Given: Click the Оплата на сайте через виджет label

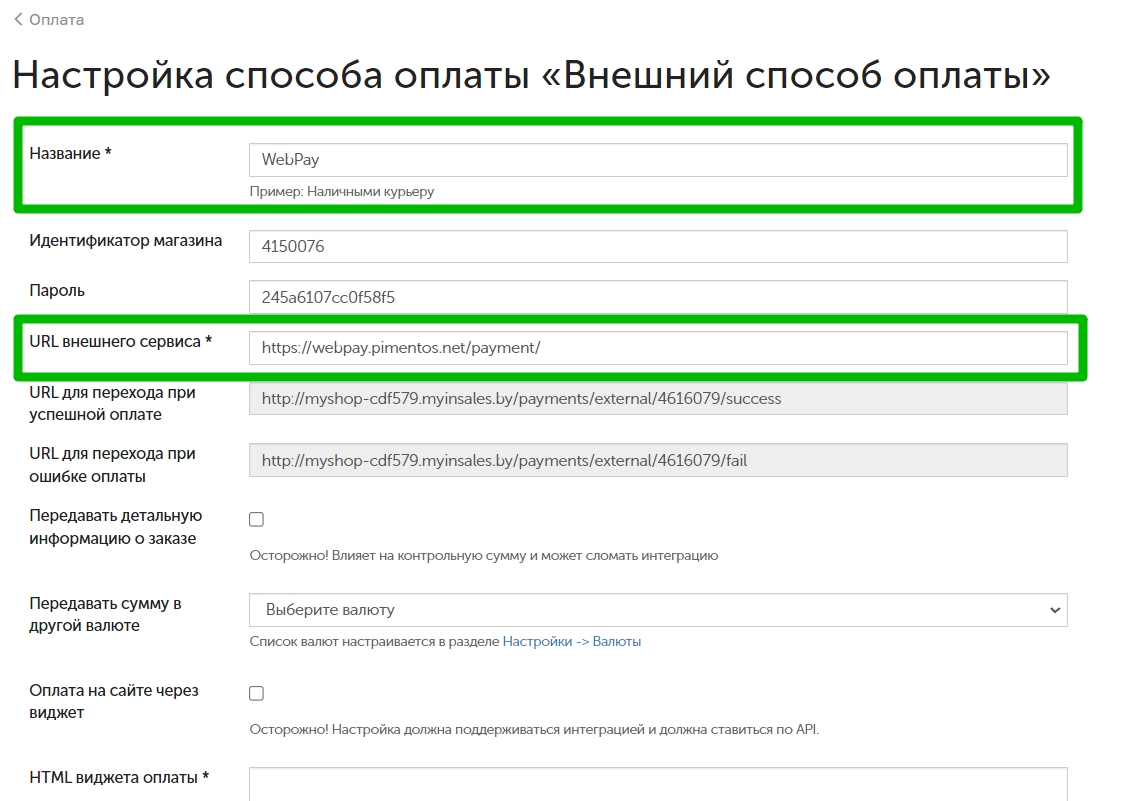Looking at the screenshot, I should point(113,701).
